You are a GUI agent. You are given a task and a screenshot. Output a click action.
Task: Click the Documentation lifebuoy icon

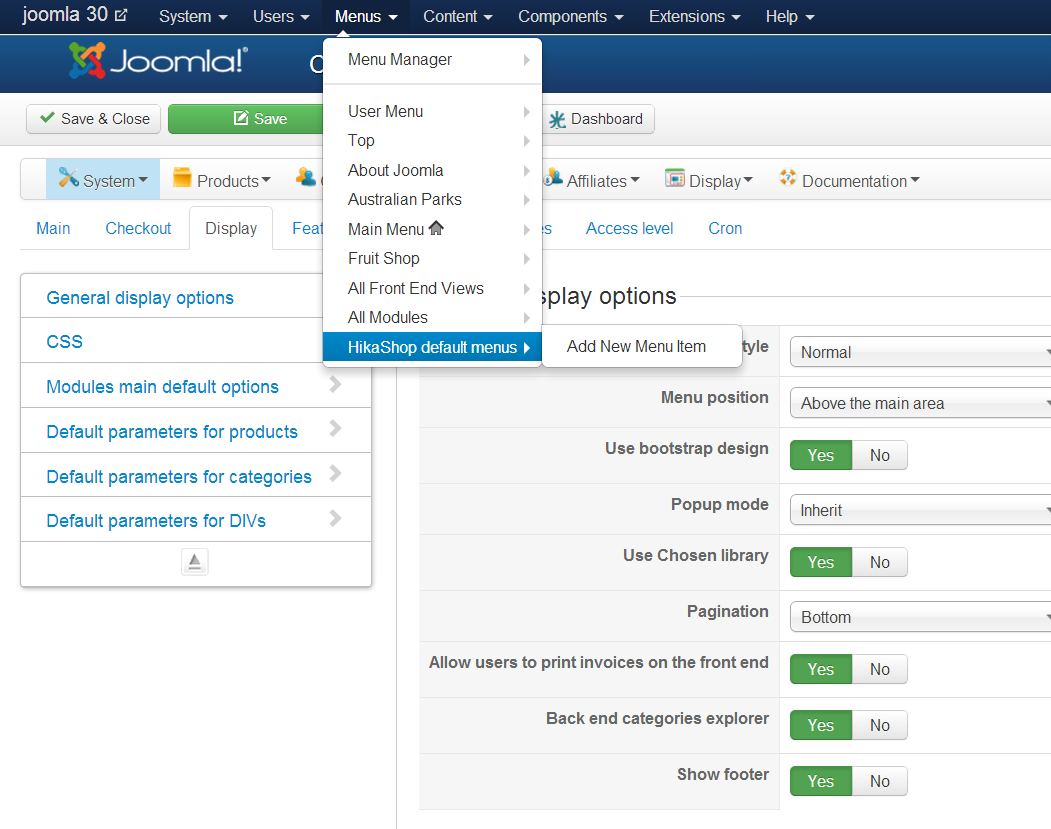tap(788, 178)
